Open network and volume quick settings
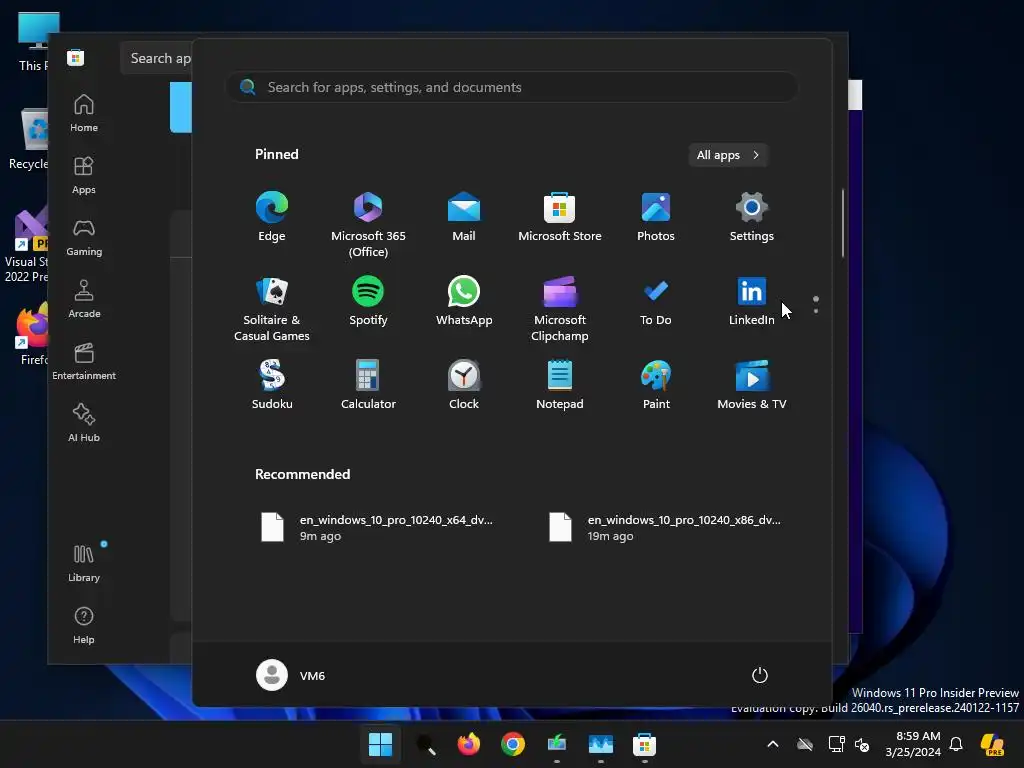1024x768 pixels. click(848, 744)
